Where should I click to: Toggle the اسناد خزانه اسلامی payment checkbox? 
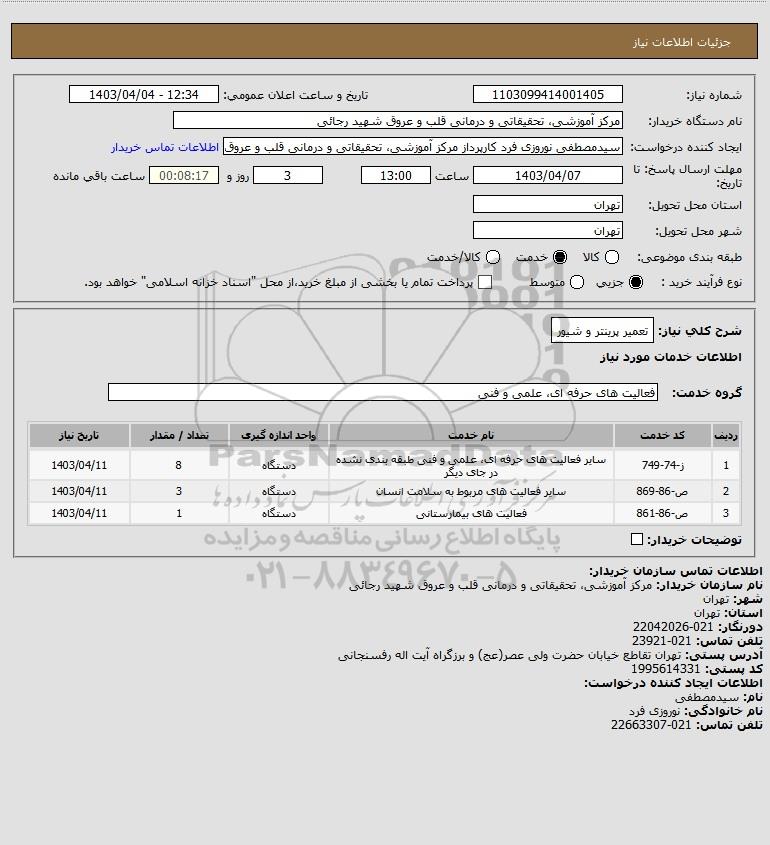coord(485,282)
